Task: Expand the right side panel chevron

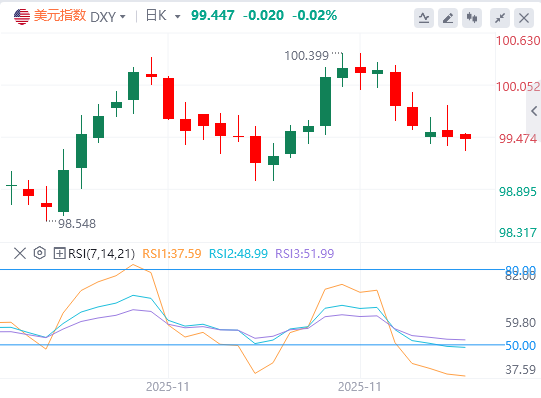Action: 534,111
